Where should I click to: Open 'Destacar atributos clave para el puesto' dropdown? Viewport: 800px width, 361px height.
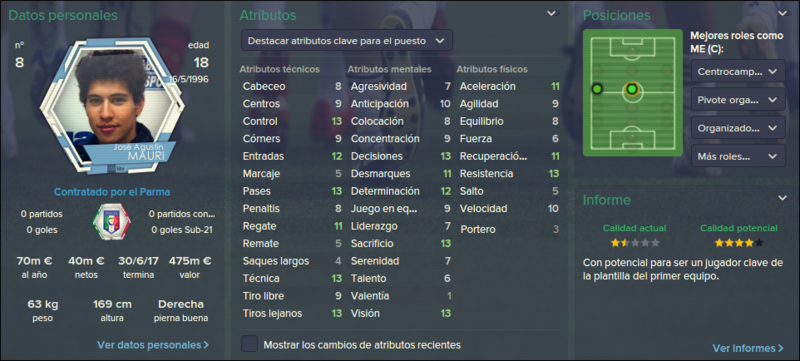pyautogui.click(x=347, y=41)
